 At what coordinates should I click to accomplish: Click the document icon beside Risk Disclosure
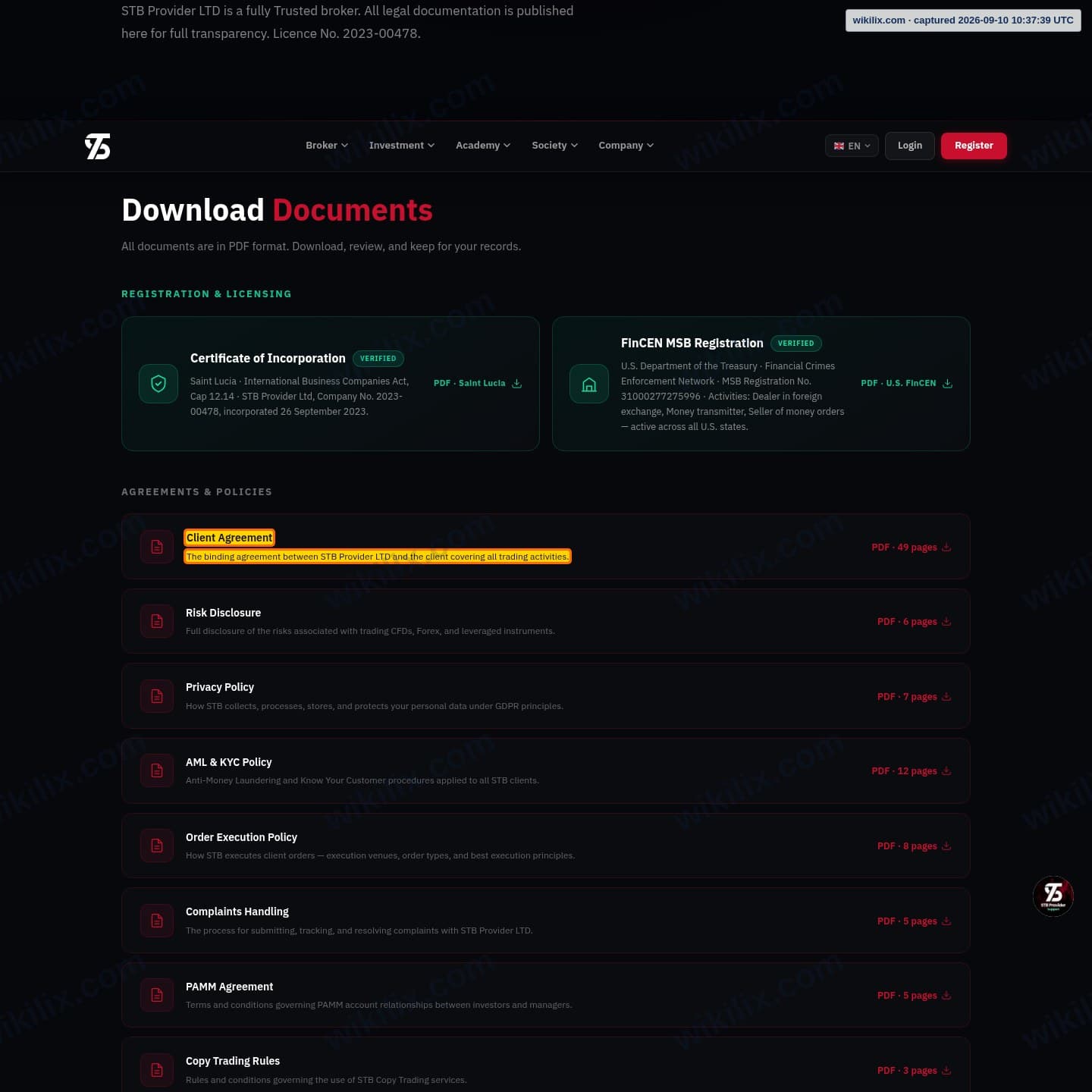[157, 621]
